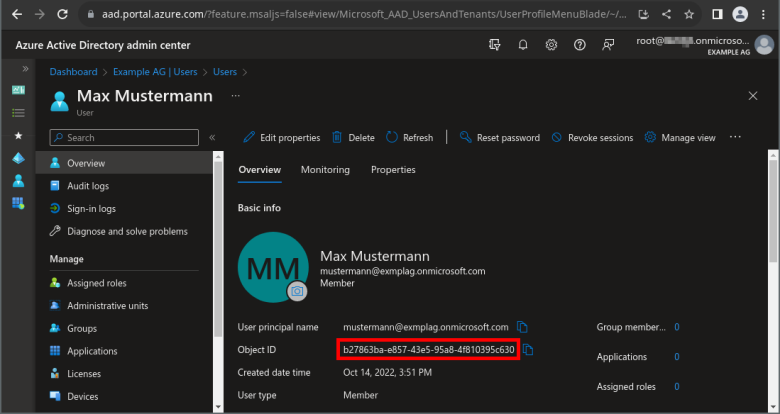
Task: Open Sign-in logs in the sidebar
Action: click(91, 209)
